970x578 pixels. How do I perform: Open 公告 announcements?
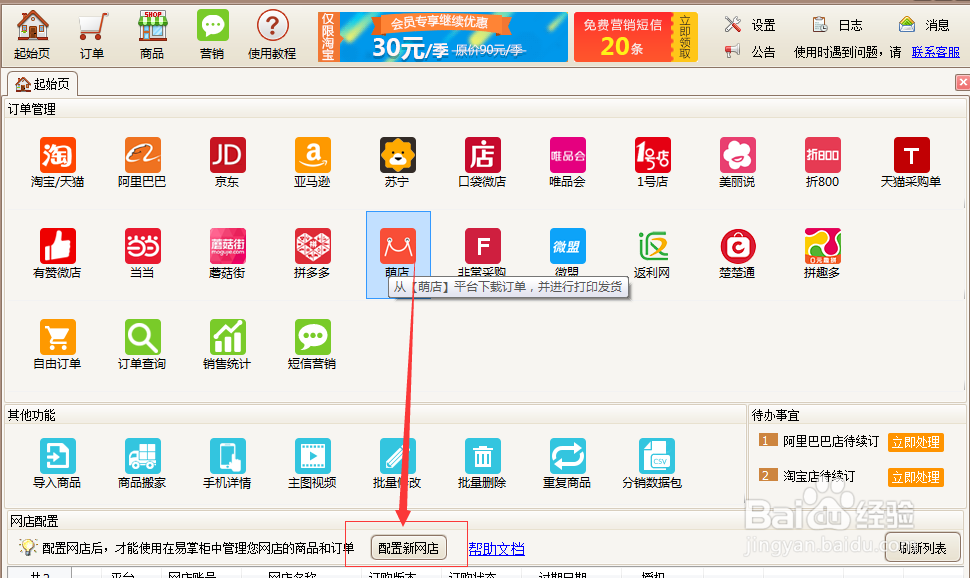(750, 52)
